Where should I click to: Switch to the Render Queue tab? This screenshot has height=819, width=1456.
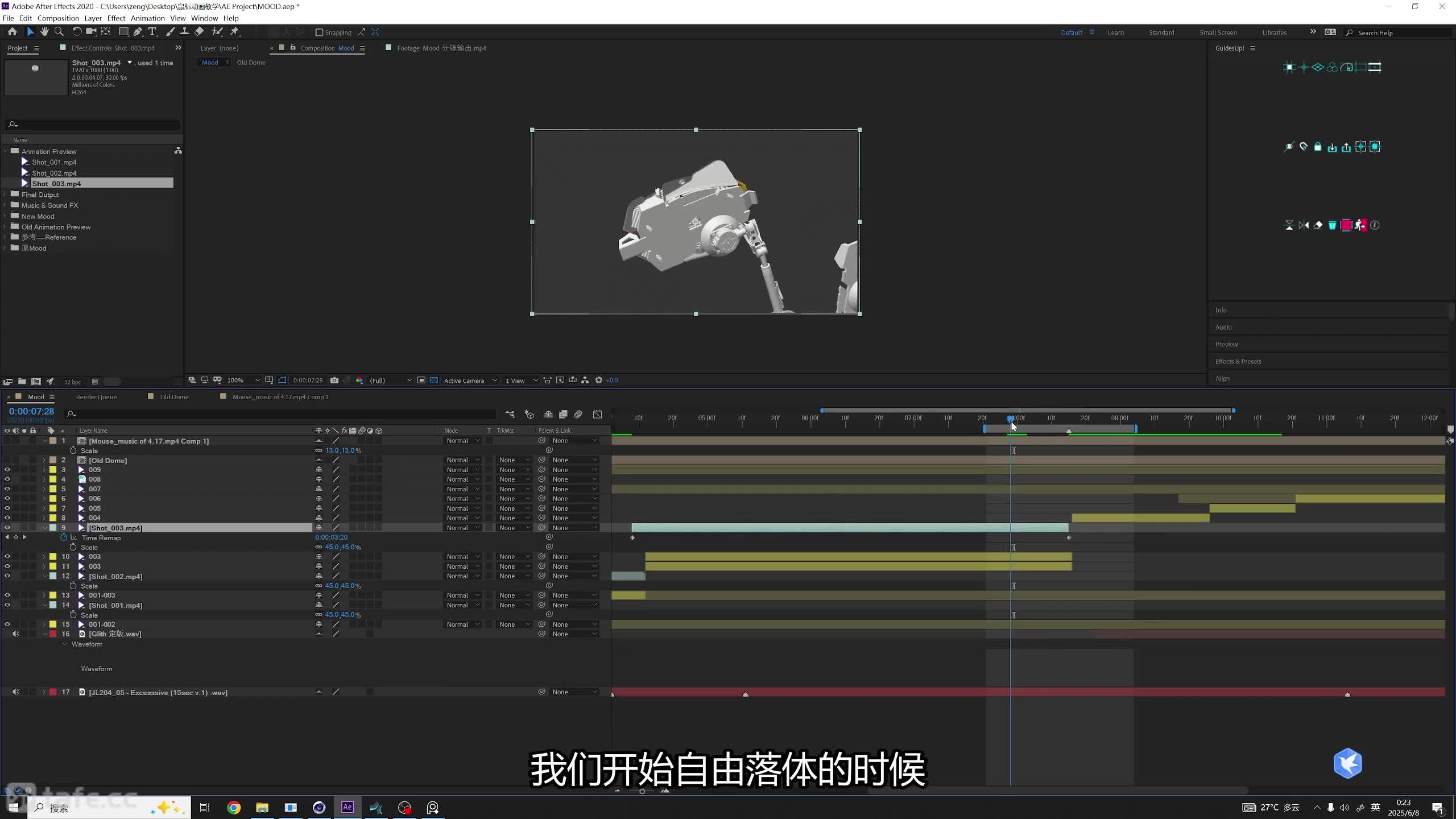[x=96, y=397]
